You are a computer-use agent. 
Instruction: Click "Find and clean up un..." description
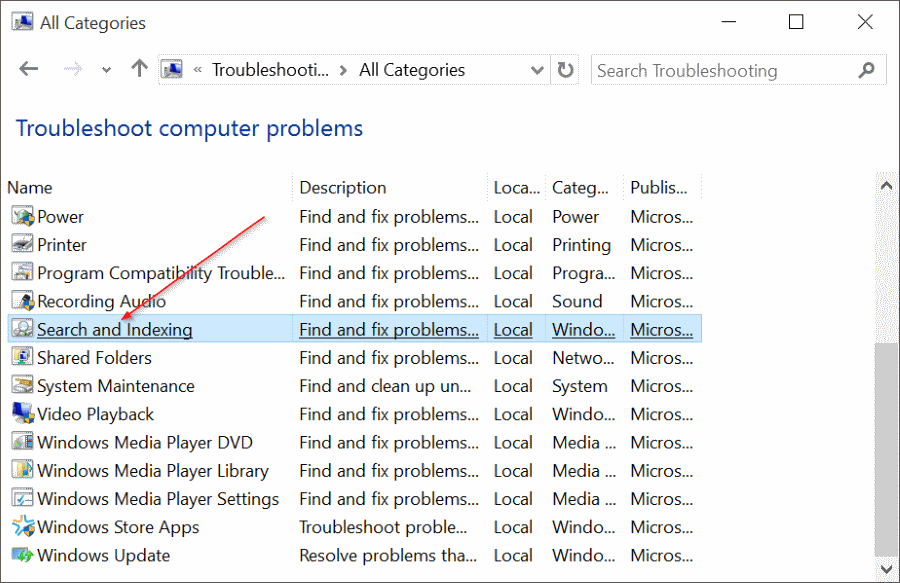tap(385, 386)
